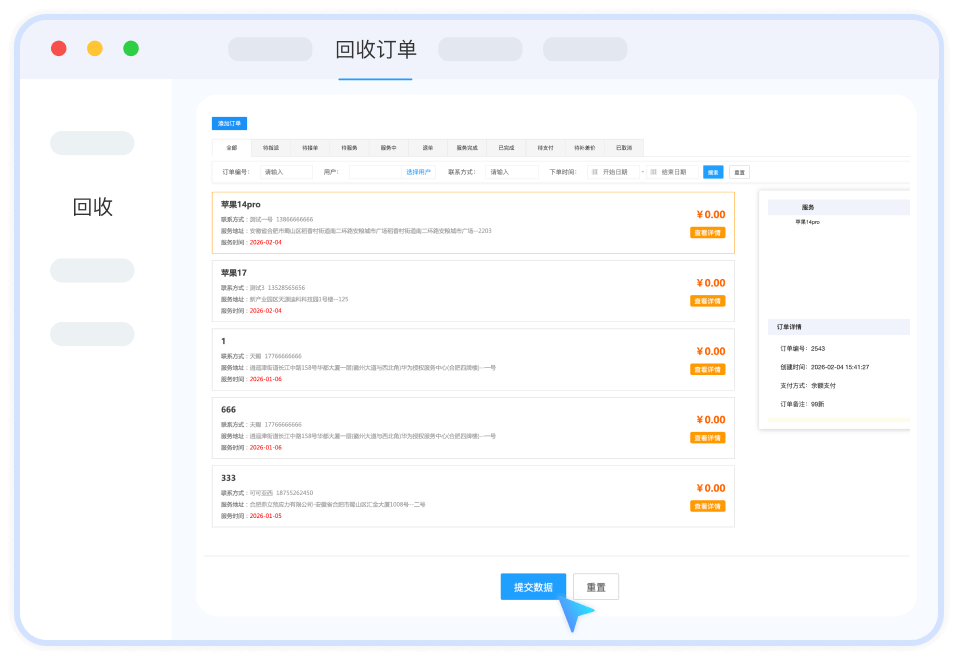
Task: Select the 已完成 tab
Action: tap(506, 148)
